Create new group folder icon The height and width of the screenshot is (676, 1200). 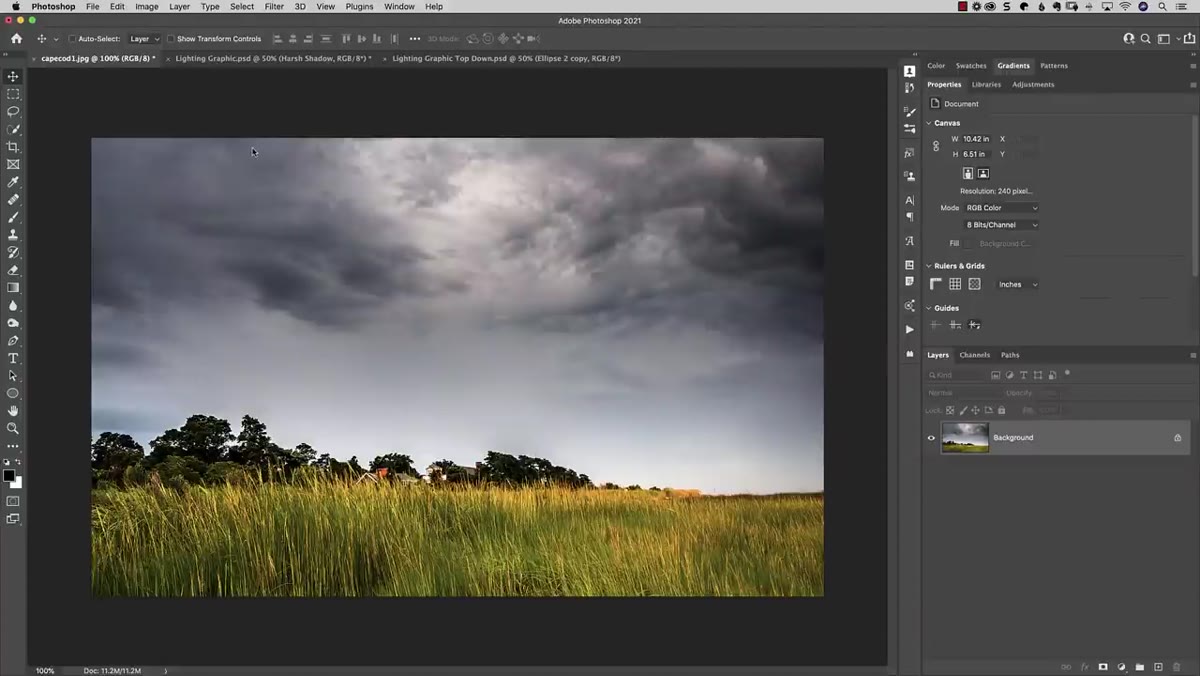click(x=1140, y=667)
